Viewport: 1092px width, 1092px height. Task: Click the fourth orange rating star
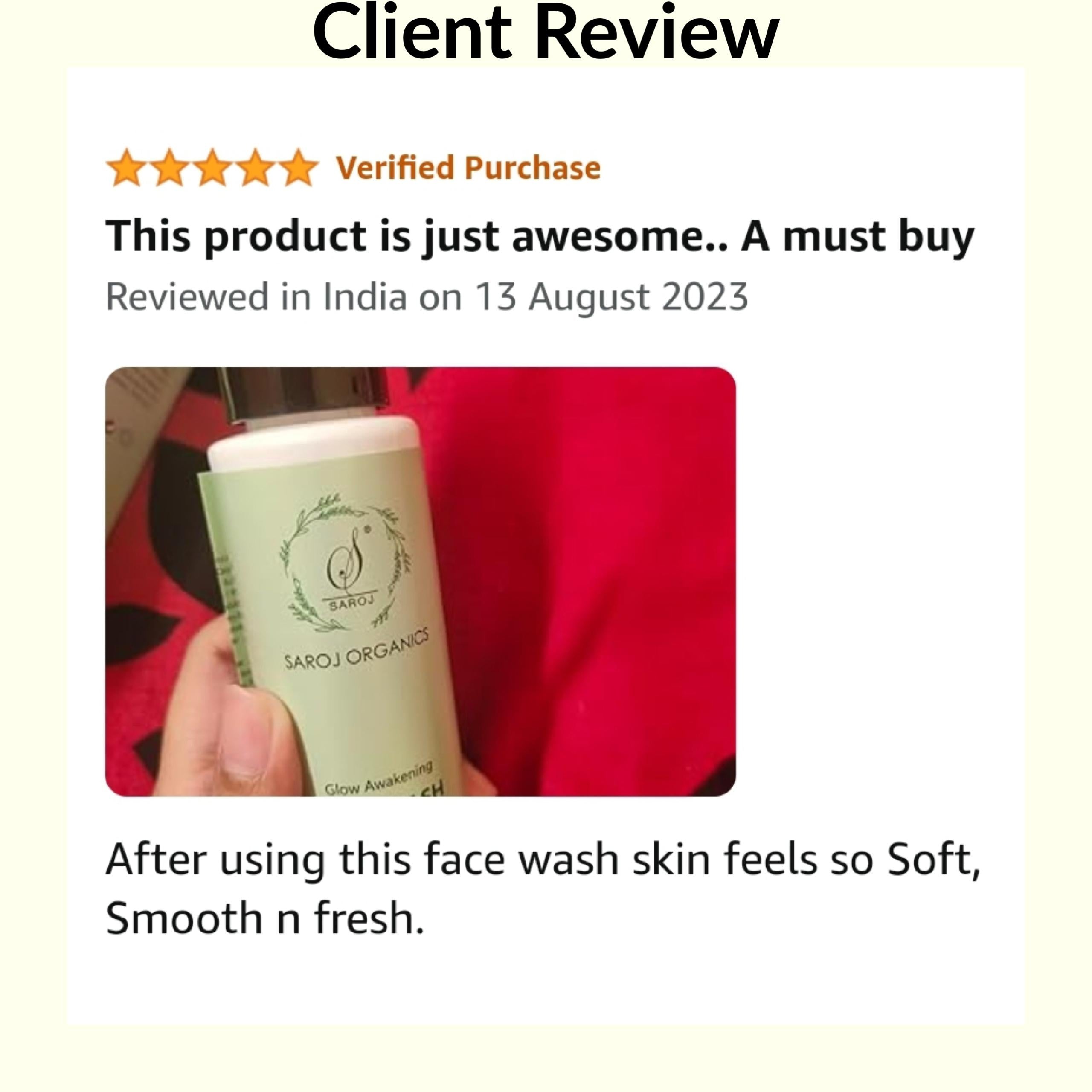tap(256, 168)
